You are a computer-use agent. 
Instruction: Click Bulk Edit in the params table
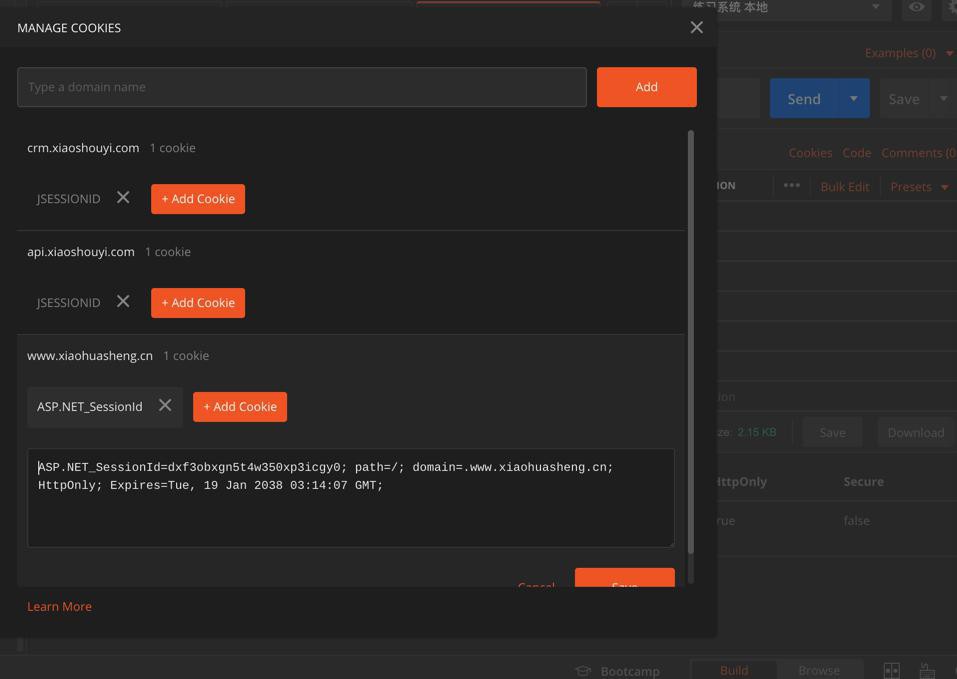(x=845, y=187)
